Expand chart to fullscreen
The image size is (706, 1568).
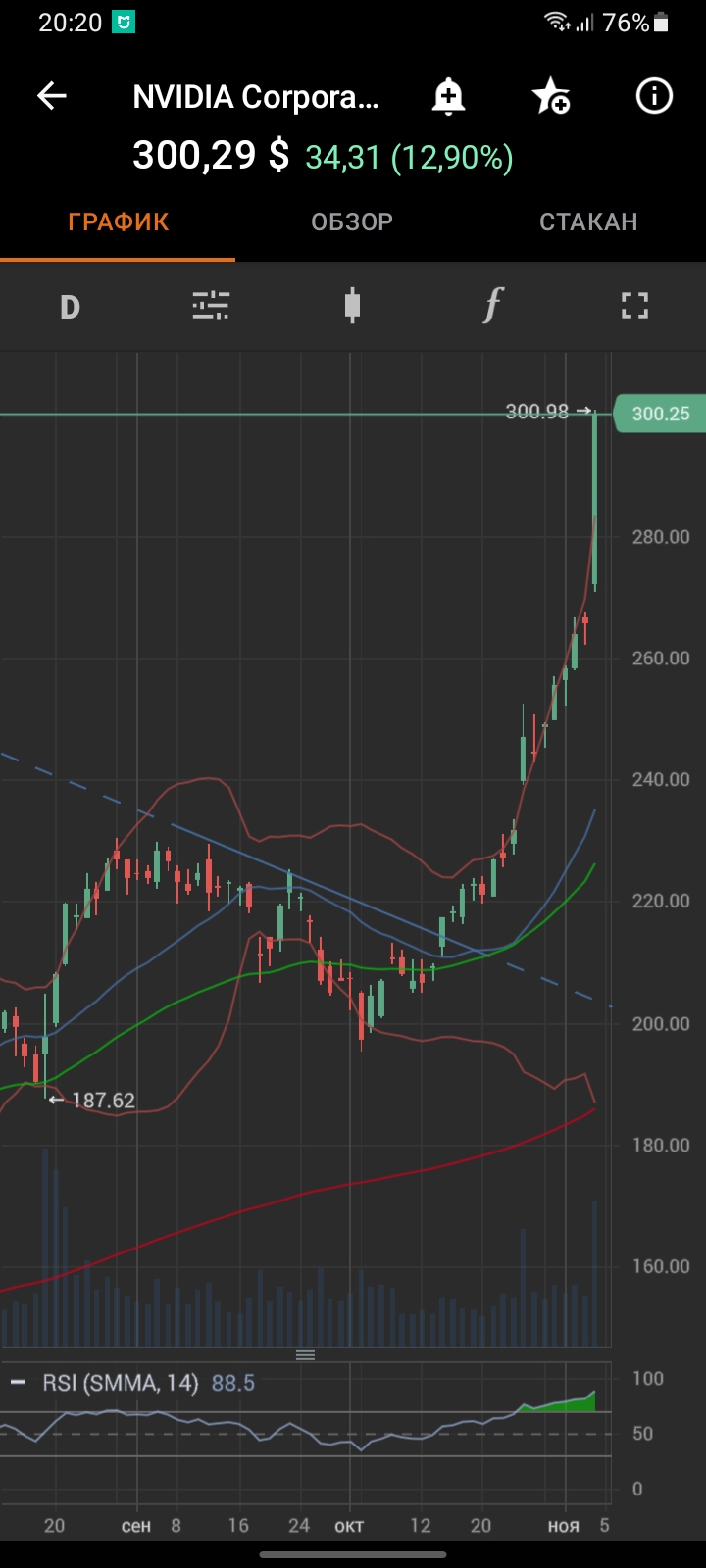(635, 307)
